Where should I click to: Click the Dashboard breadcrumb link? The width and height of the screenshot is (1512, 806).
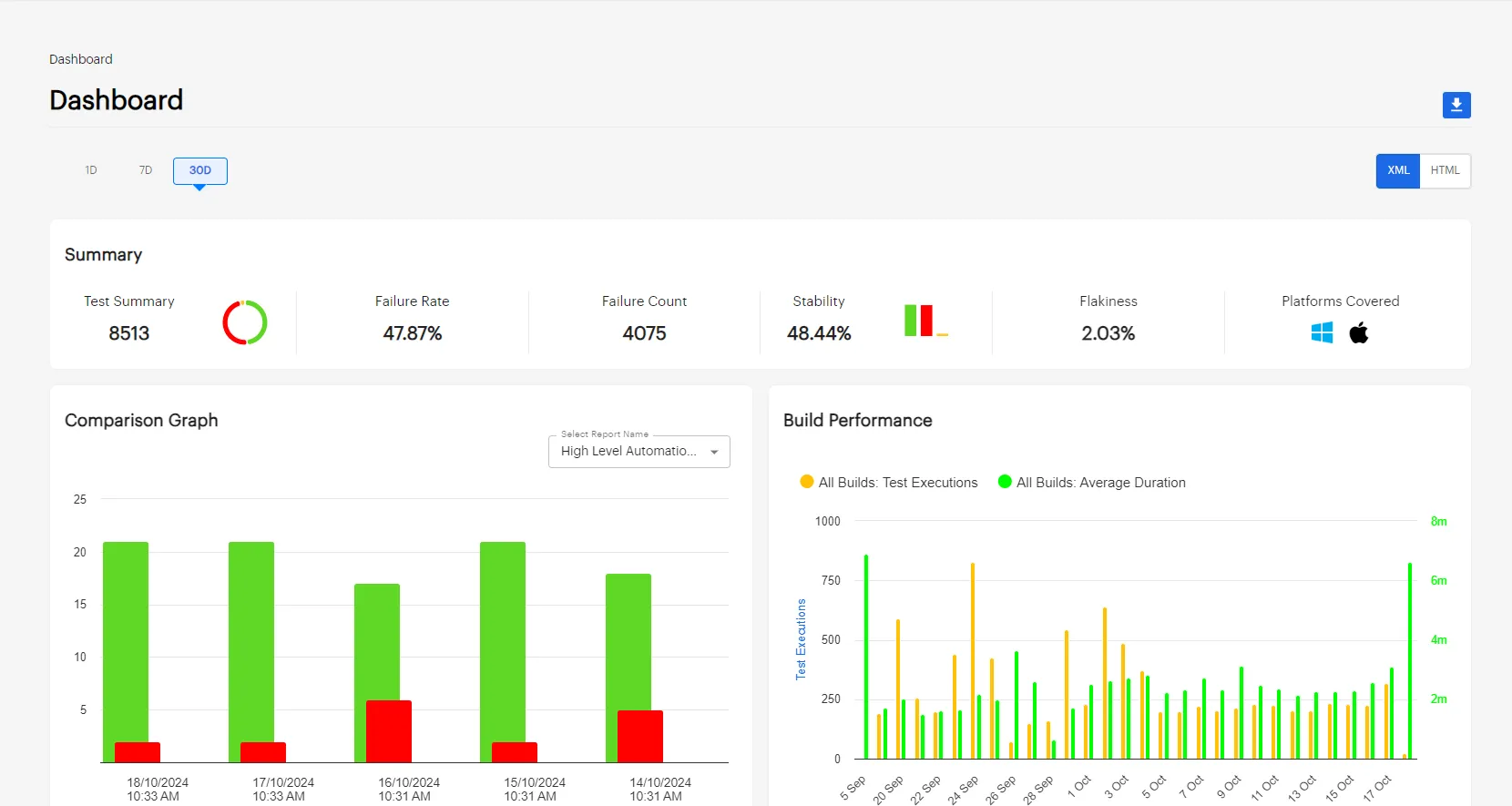(81, 59)
